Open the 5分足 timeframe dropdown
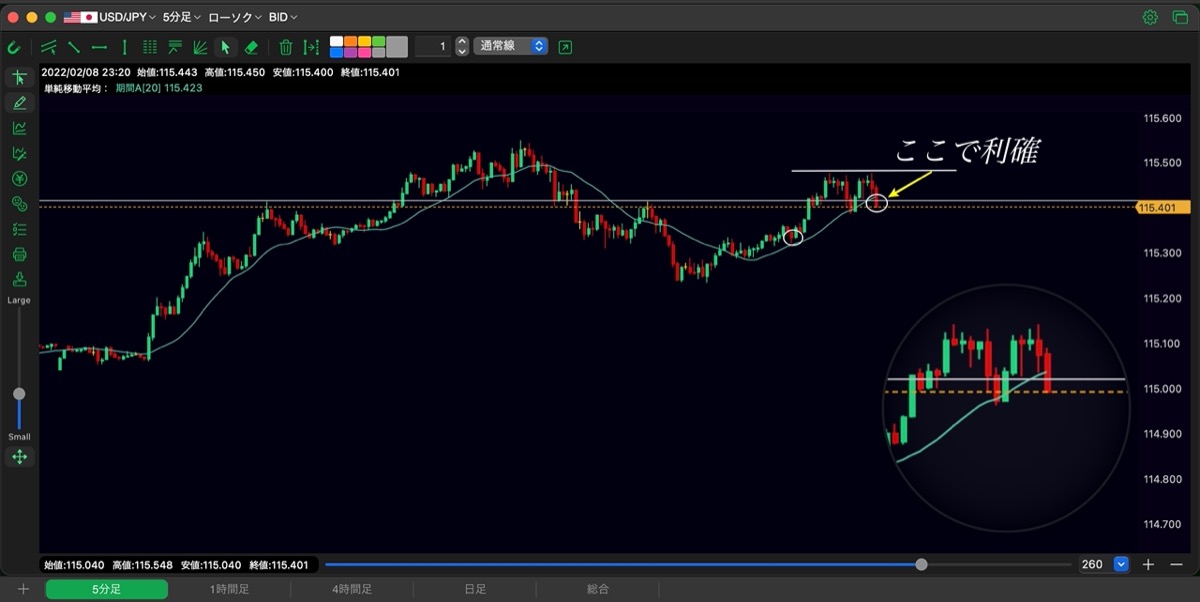Viewport: 1200px width, 602px height. (x=182, y=17)
